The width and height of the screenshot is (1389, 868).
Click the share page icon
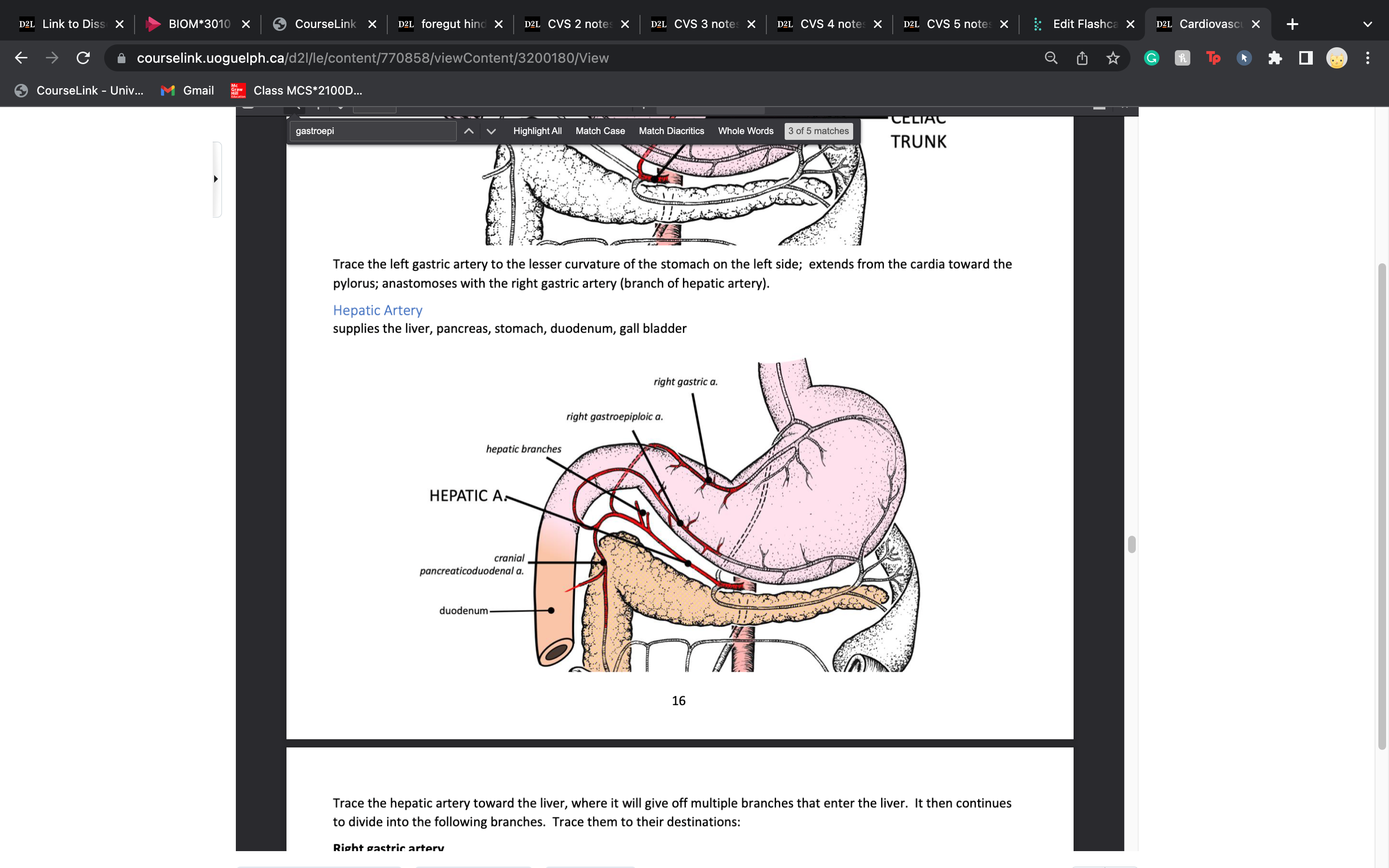pyautogui.click(x=1082, y=58)
